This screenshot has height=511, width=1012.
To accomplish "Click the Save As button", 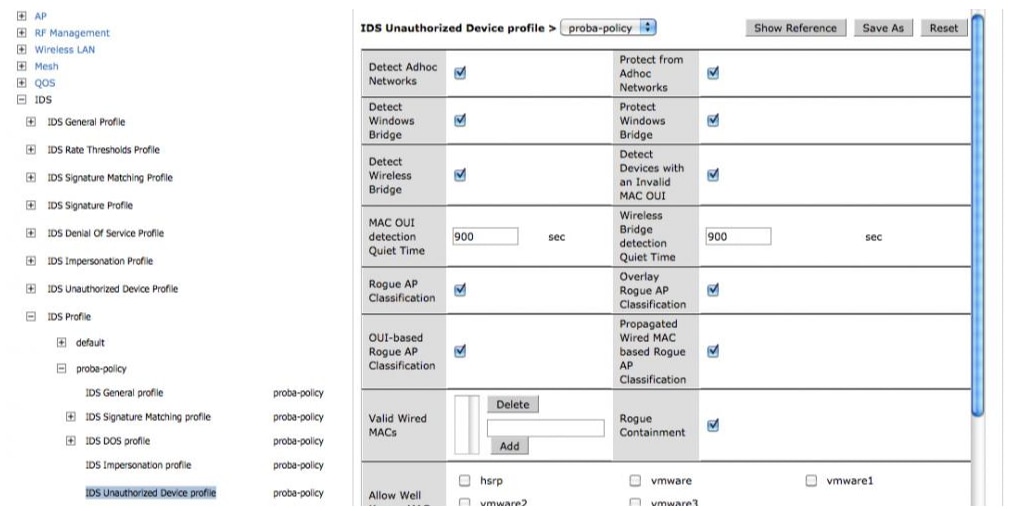I will 883,28.
